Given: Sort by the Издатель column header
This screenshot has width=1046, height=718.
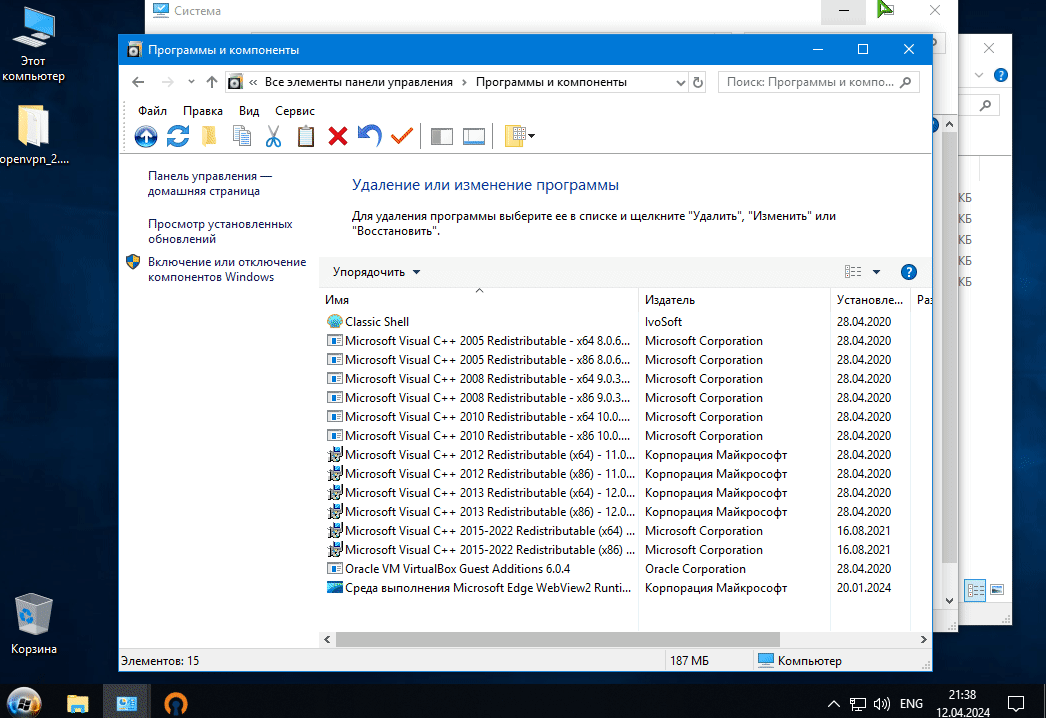Looking at the screenshot, I should point(734,300).
